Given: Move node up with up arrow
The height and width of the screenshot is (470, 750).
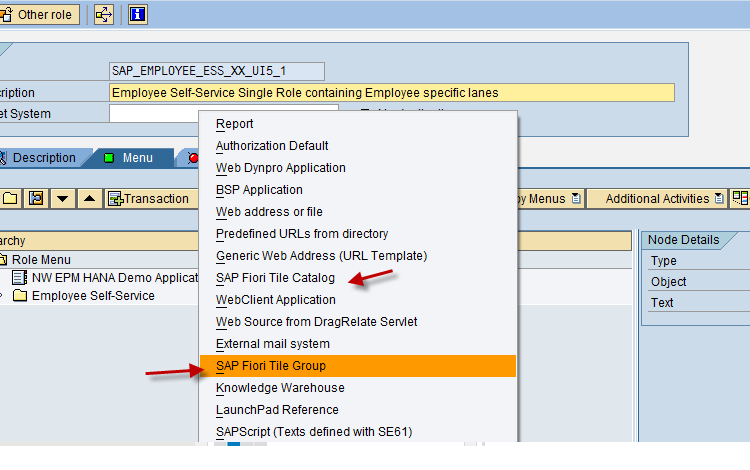Looking at the screenshot, I should [x=89, y=198].
